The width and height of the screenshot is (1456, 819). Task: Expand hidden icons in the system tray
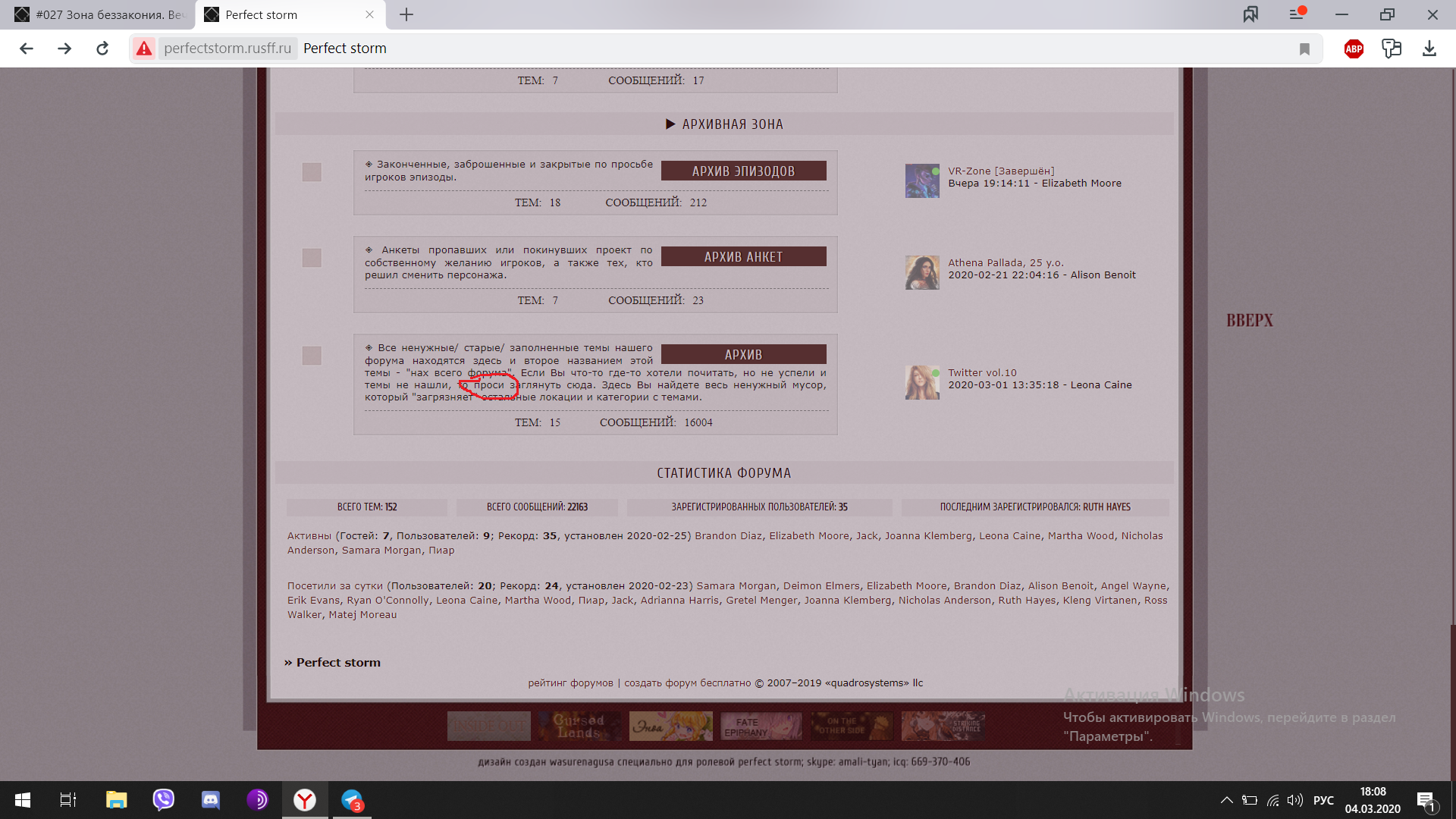point(1226,800)
